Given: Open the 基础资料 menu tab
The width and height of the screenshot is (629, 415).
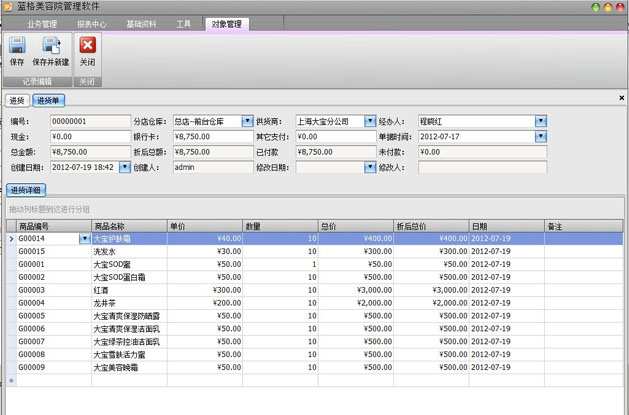Looking at the screenshot, I should tap(141, 24).
